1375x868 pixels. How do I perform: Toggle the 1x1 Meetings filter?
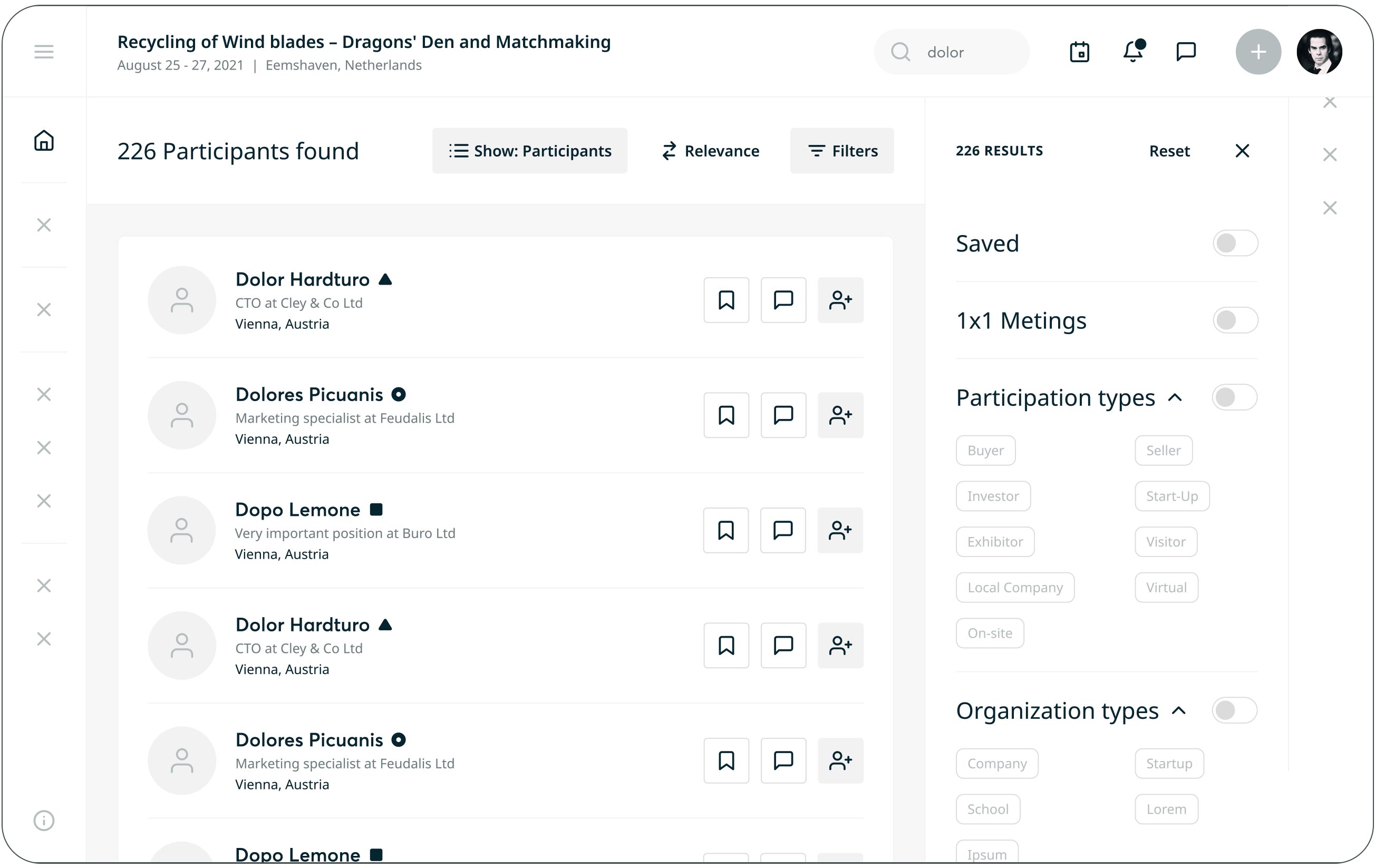tap(1235, 321)
